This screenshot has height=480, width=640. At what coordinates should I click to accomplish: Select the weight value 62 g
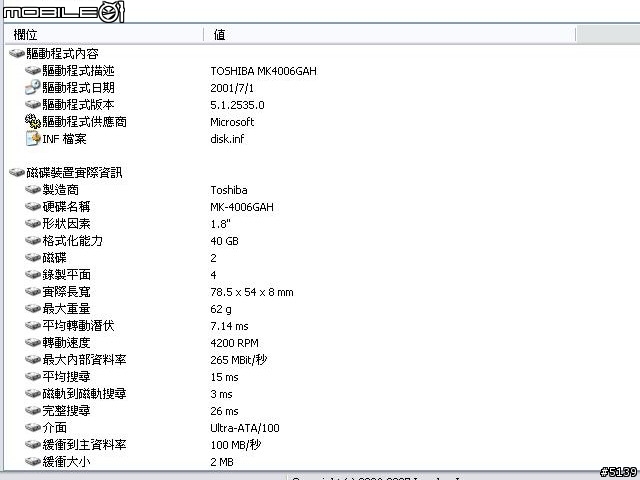pyautogui.click(x=221, y=309)
